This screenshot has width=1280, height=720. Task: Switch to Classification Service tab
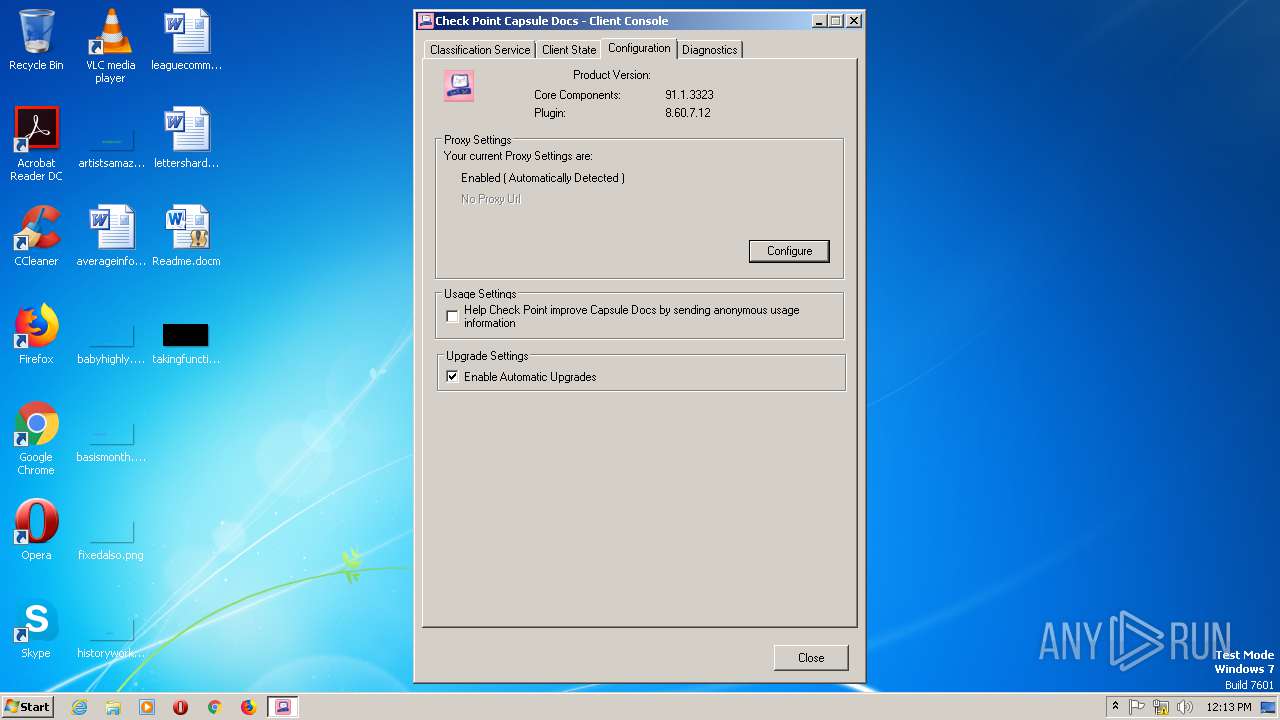[480, 50]
